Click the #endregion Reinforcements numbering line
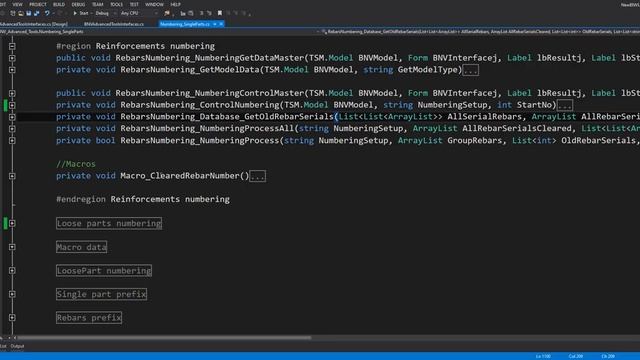Screen dimensions: 640x360 point(143,199)
